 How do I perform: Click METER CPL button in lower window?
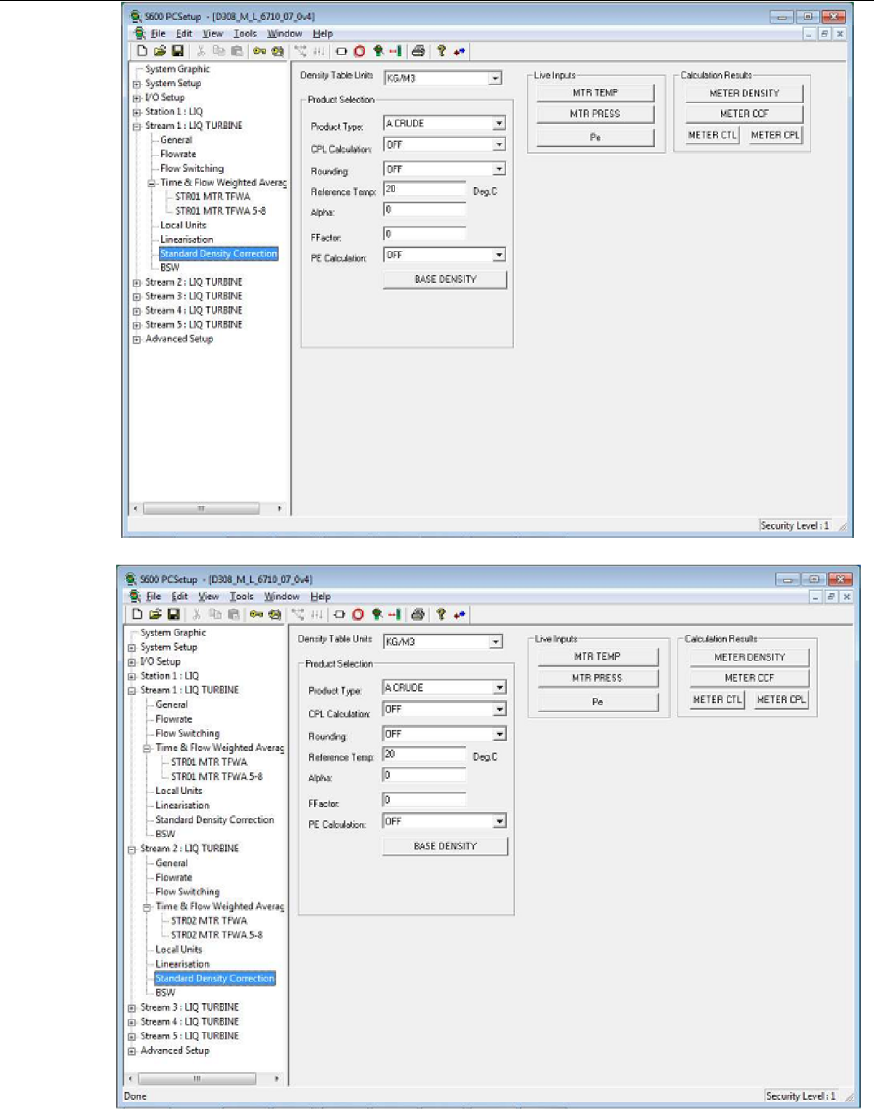tap(781, 700)
